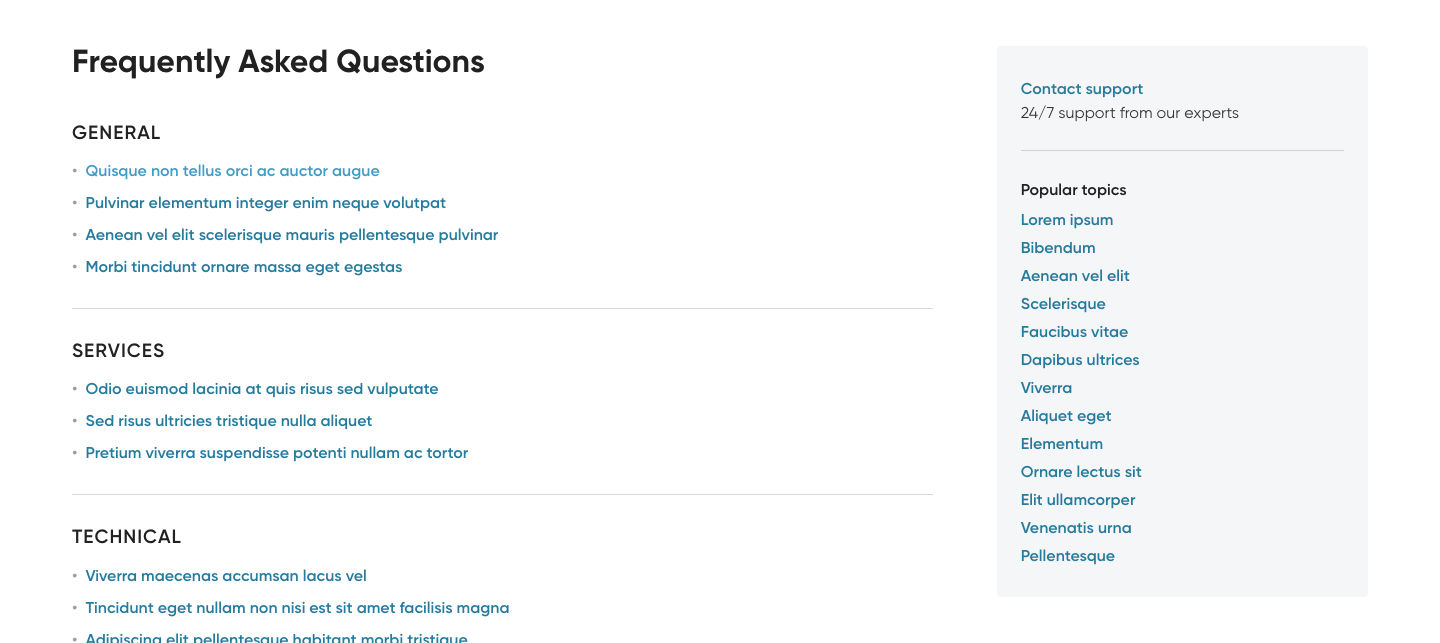Screen dimensions: 1440x643
Task: Click the Aliquet eget topic link
Action: click(x=1065, y=416)
